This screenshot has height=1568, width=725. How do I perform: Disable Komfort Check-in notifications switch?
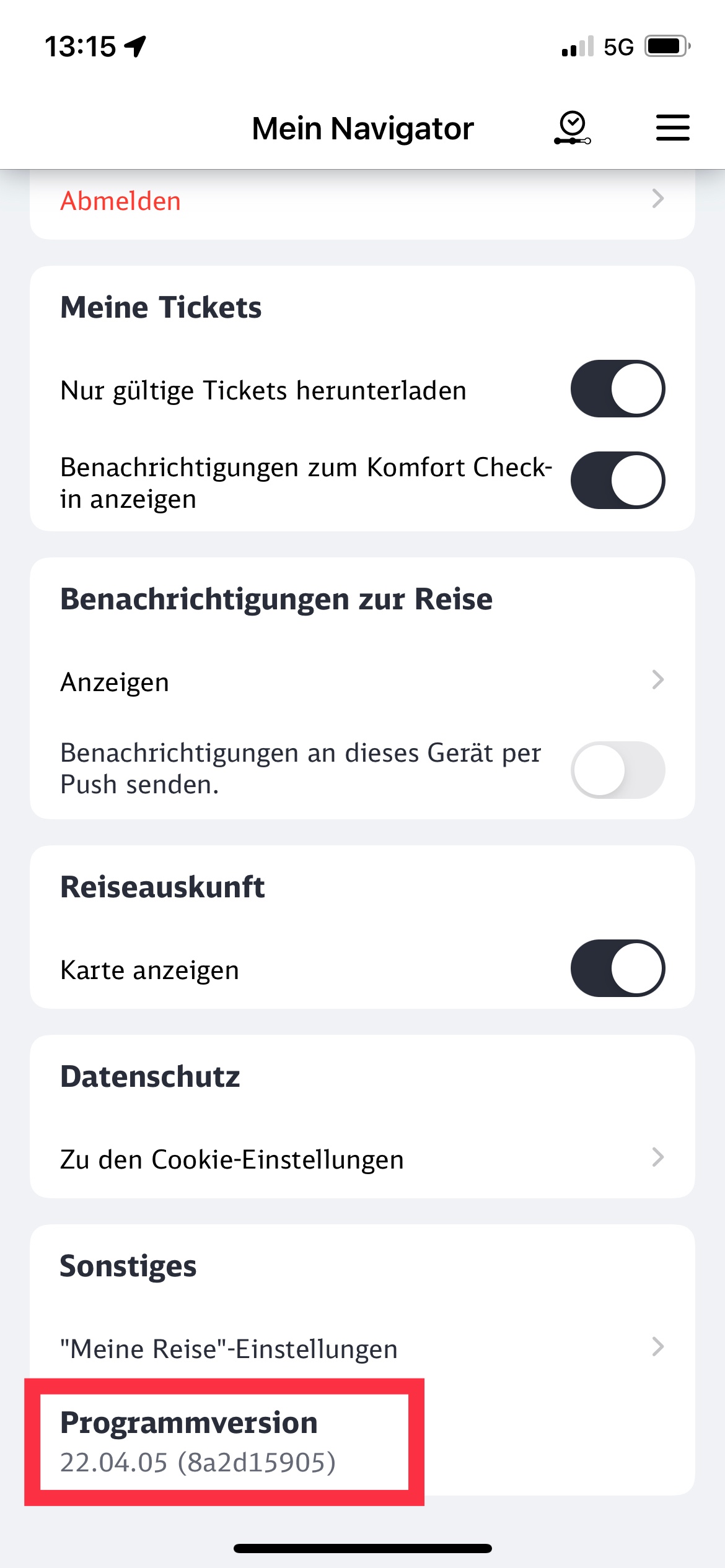617,481
